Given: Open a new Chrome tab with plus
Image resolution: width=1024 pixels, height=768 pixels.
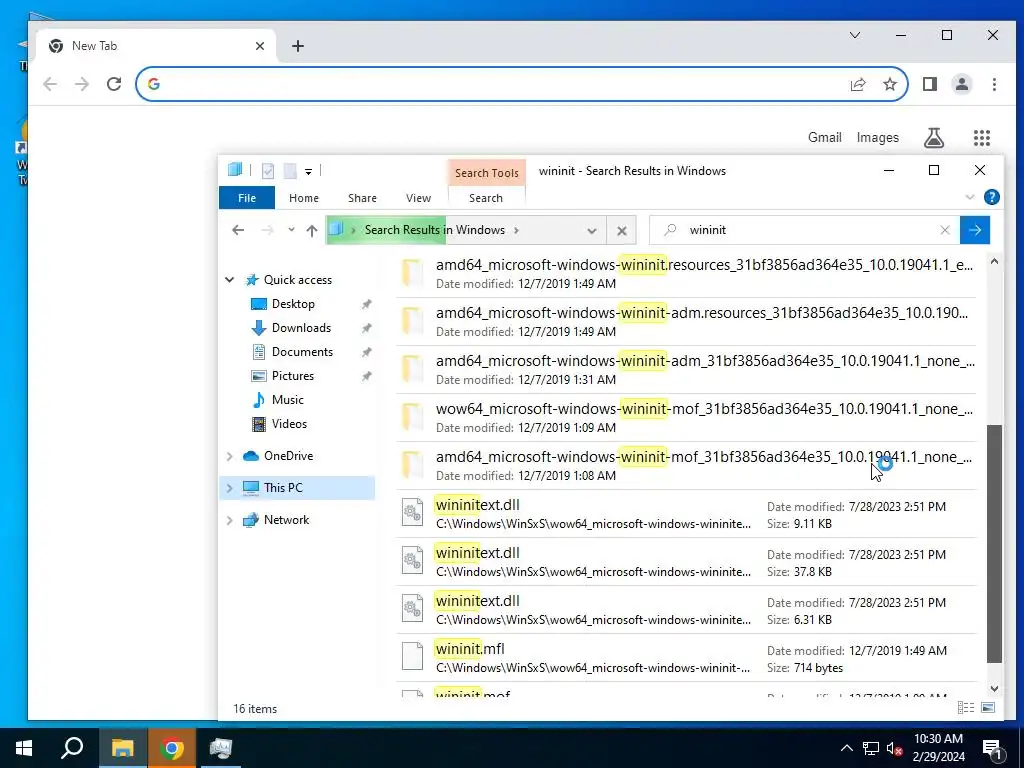Looking at the screenshot, I should (x=298, y=46).
